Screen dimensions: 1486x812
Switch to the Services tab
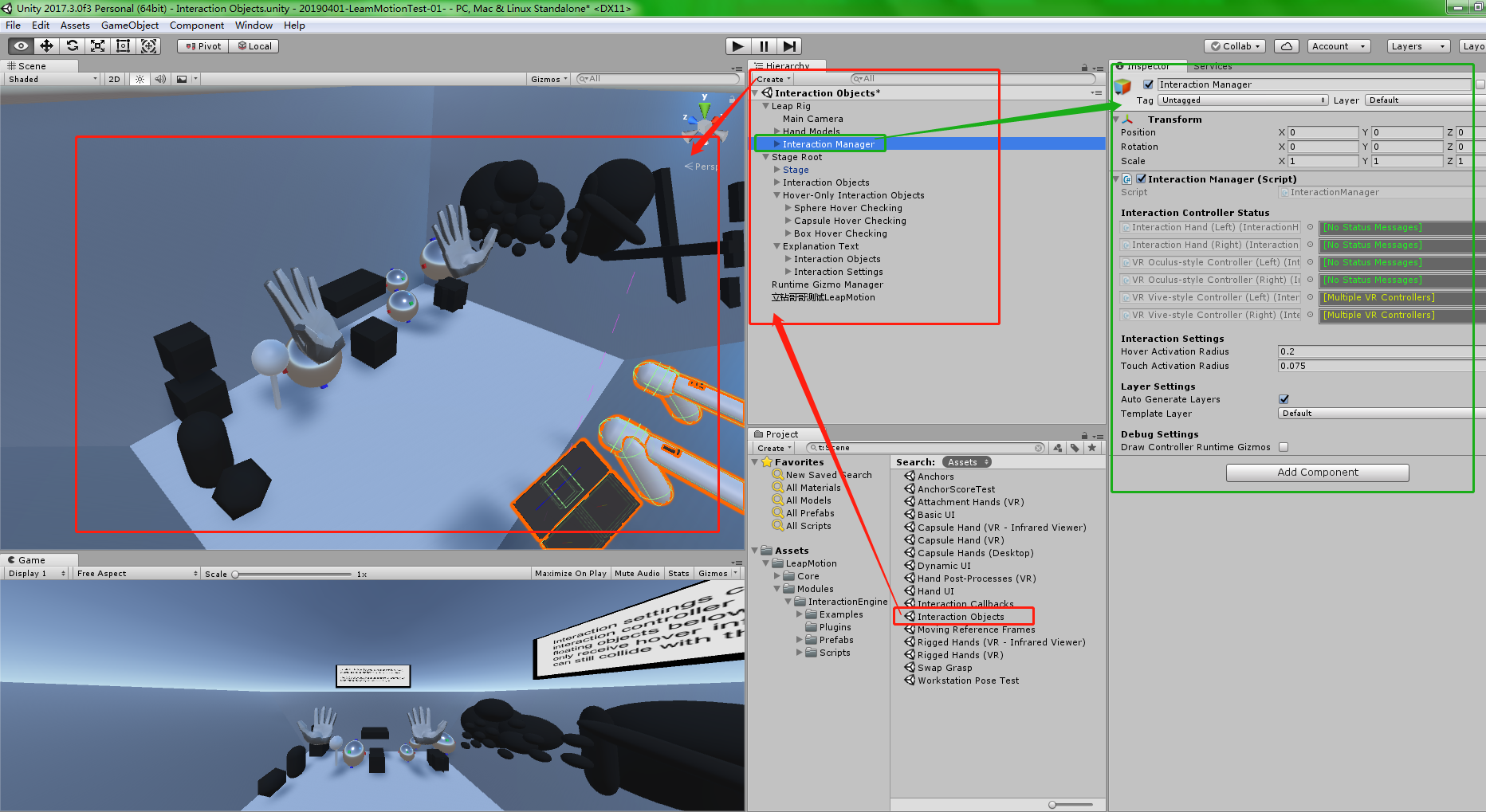pos(1212,66)
